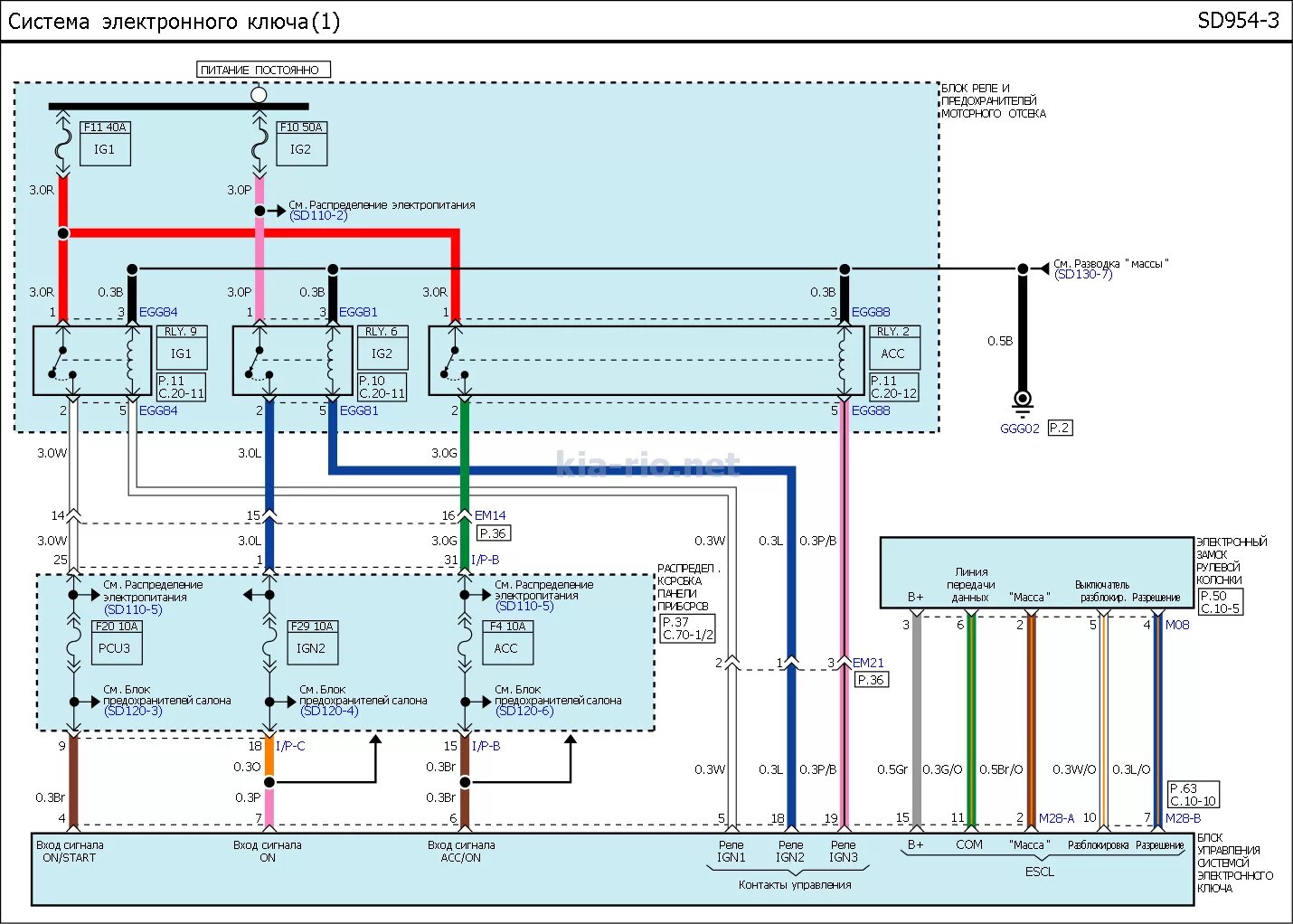Viewport: 1293px width, 924px height.
Task: Click the junction dot next to SD130-7 arrow
Action: point(1023,269)
